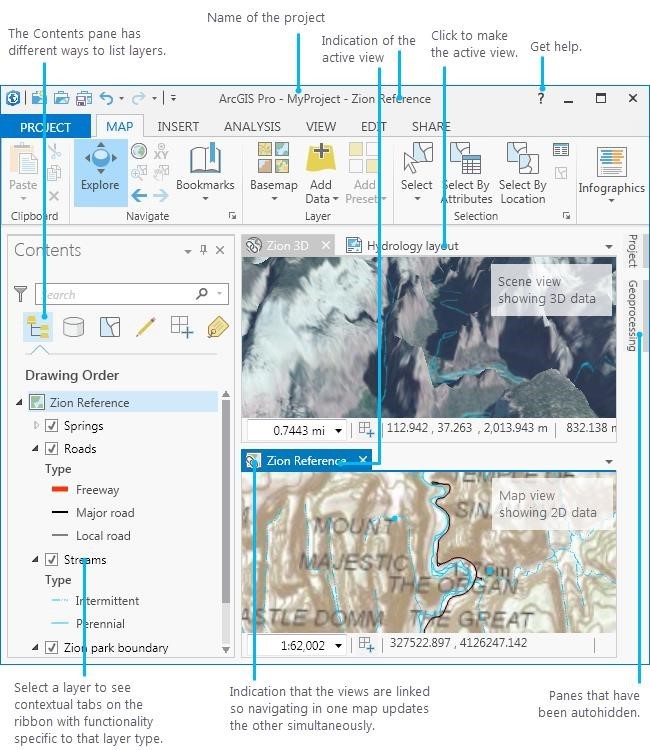
Task: Open Attribute Table icon in Selection group
Action: [x=561, y=150]
